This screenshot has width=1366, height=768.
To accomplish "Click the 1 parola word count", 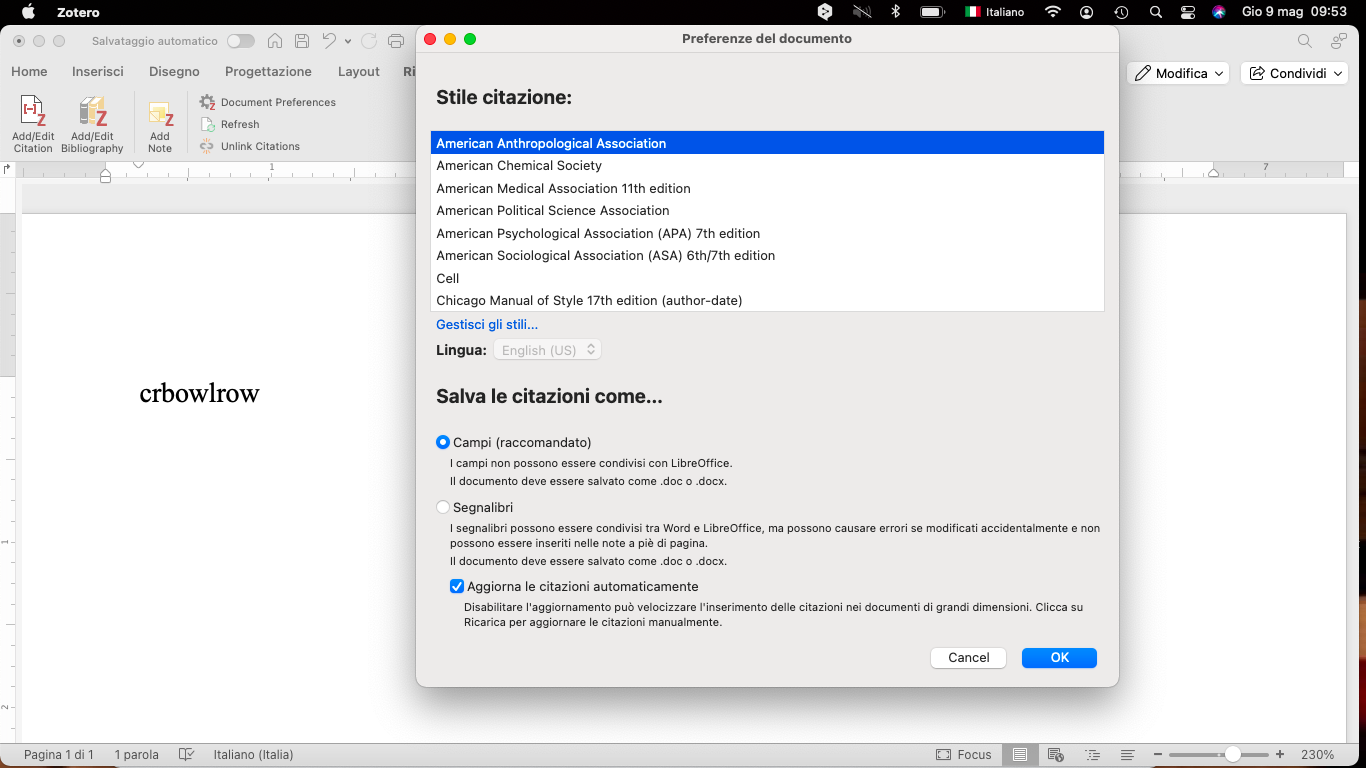I will pos(137,755).
